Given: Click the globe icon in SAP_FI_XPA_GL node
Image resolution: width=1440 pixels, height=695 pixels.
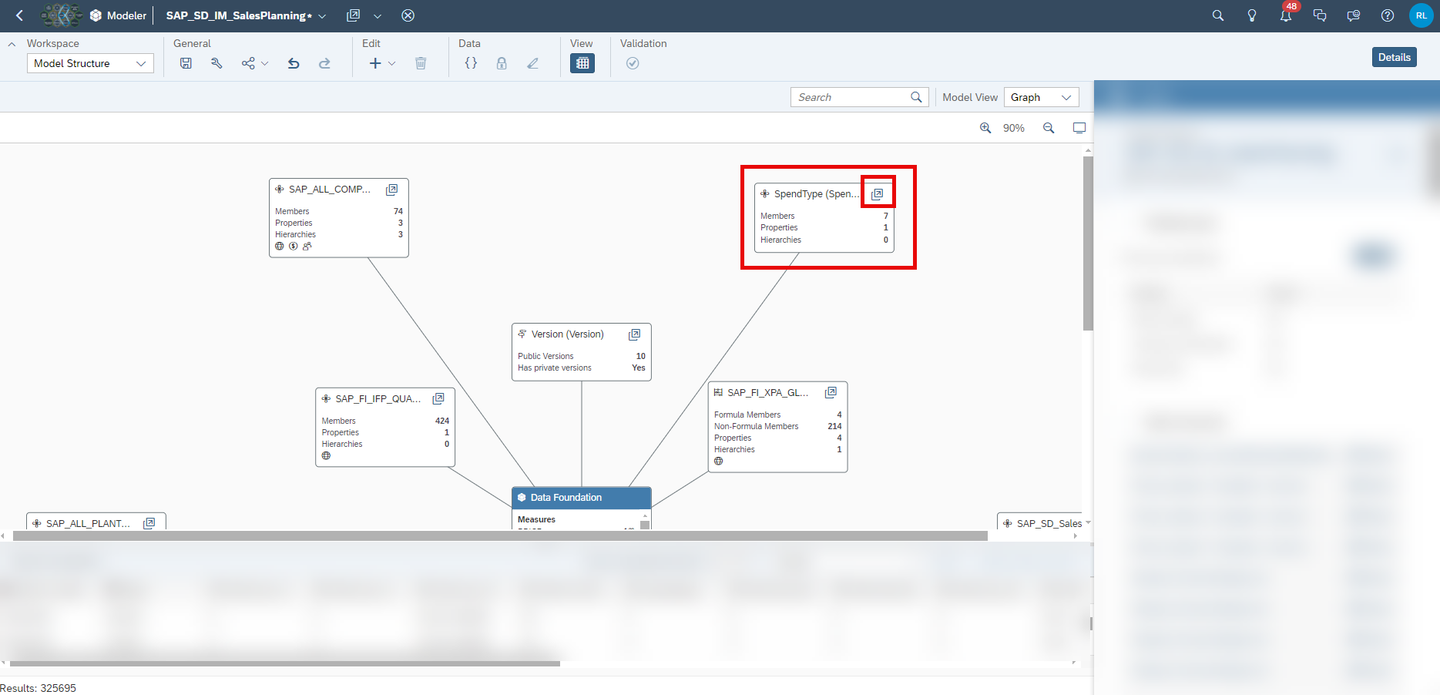Looking at the screenshot, I should (718, 461).
